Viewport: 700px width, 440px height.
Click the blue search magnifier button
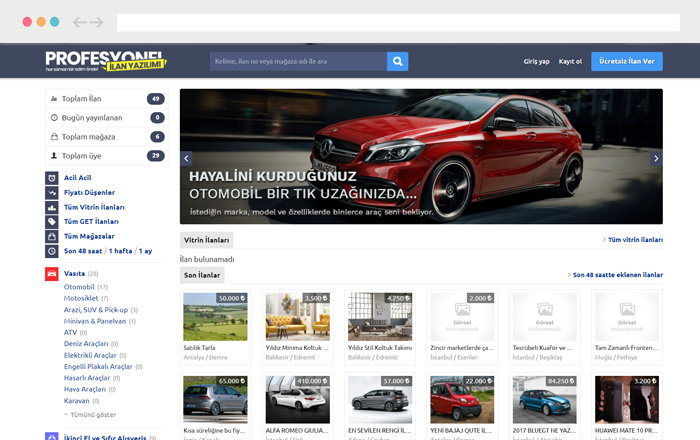tap(397, 62)
